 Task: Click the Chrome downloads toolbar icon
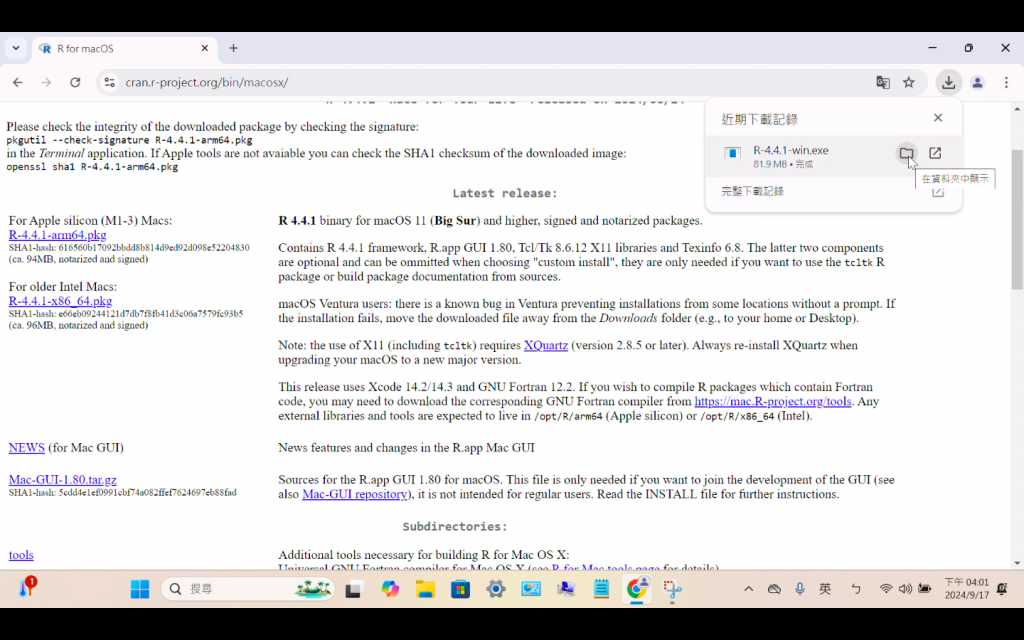948,82
